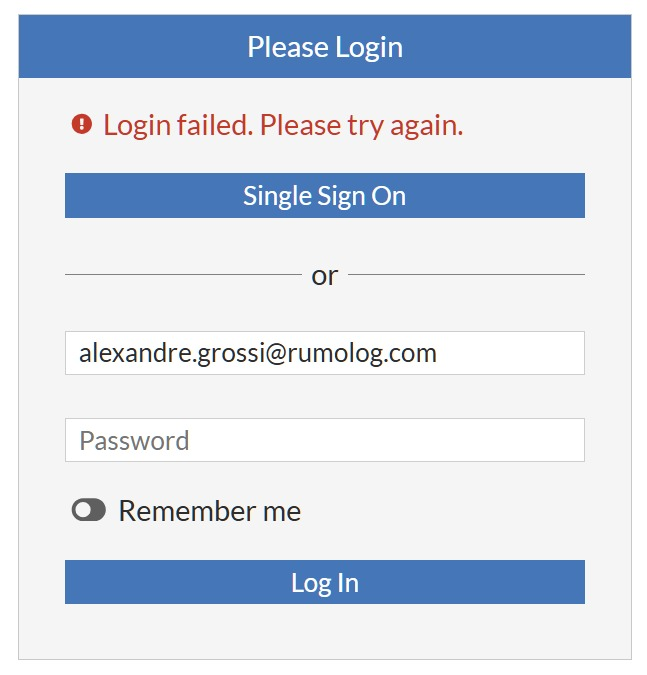Viewport: 647px width, 675px height.
Task: Click the "Login failed" error message text
Action: 283,126
